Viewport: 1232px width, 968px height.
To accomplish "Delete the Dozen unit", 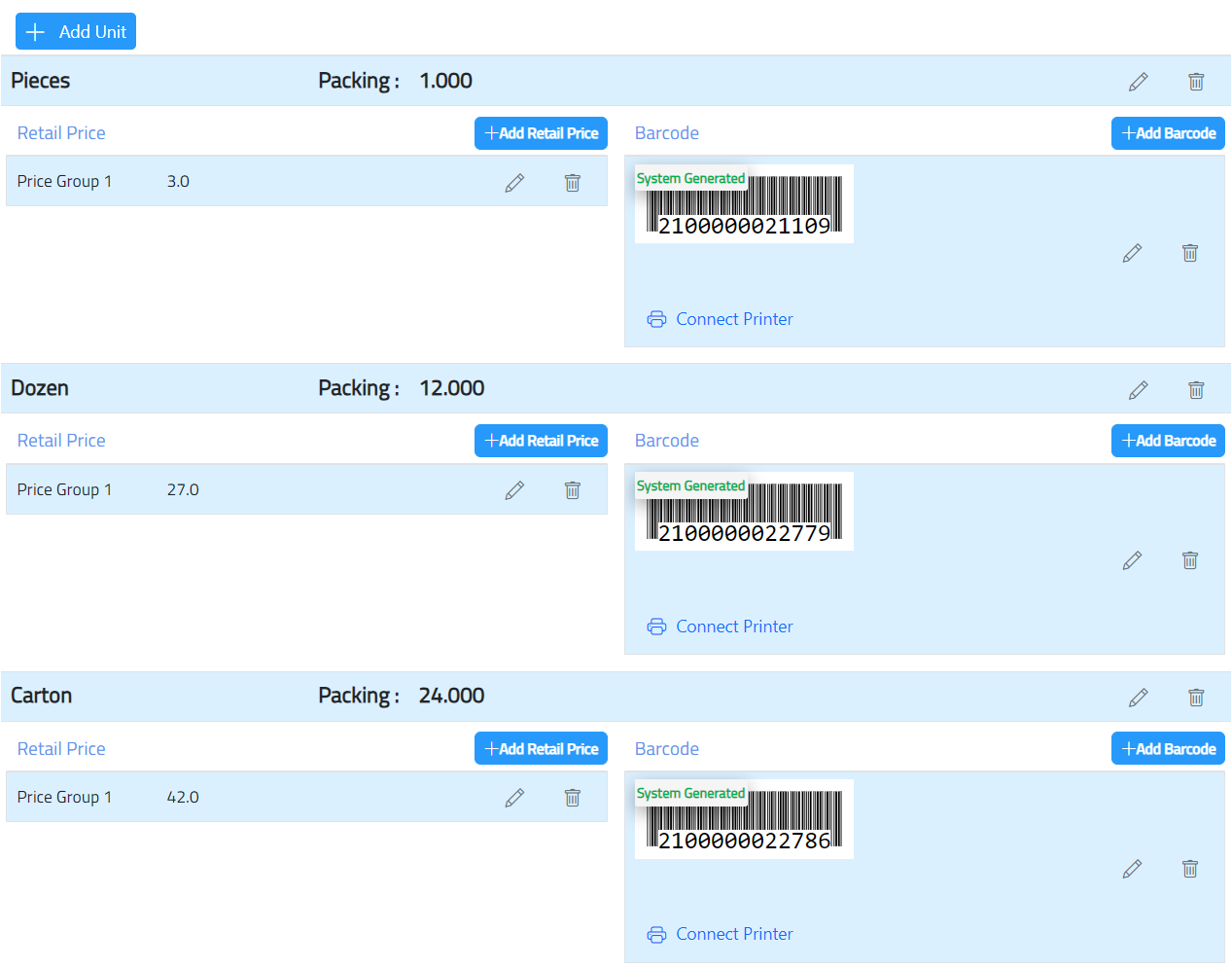I will (x=1196, y=389).
